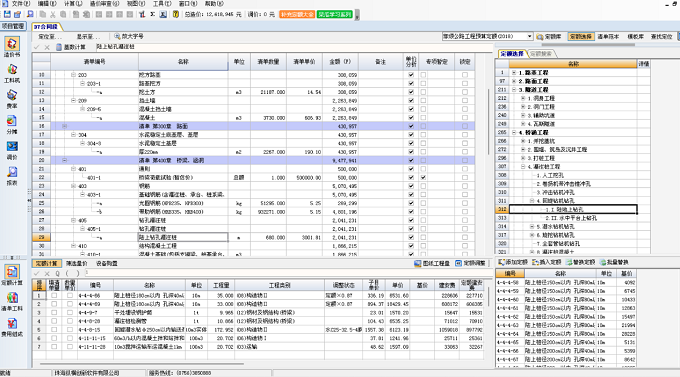
Task: Check 填清单量 box for quota 4-4-9-7
Action: click(54, 312)
